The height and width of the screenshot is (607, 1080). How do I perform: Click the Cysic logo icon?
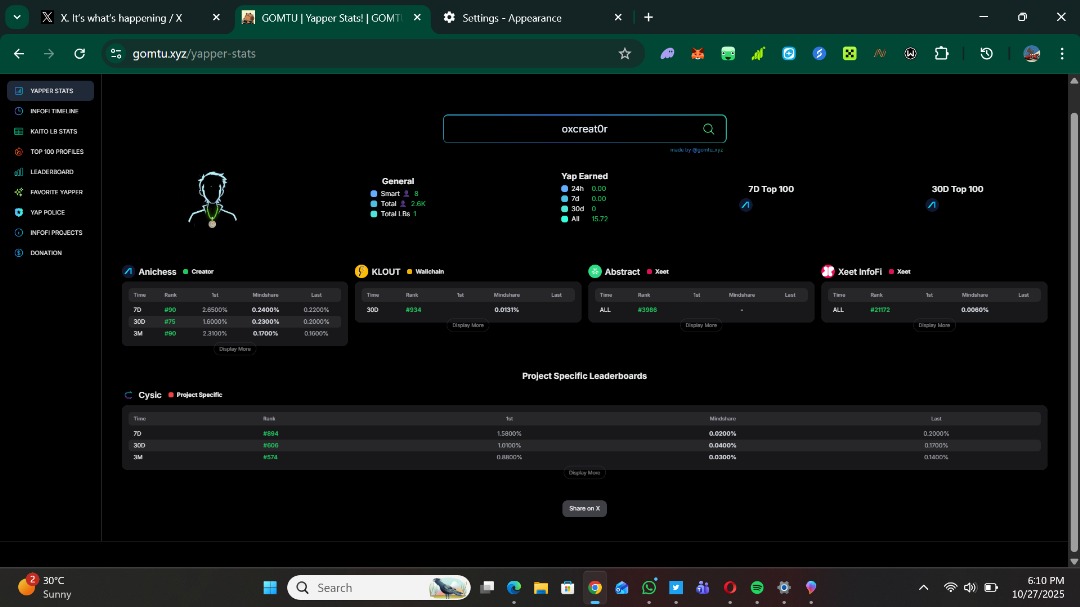128,395
